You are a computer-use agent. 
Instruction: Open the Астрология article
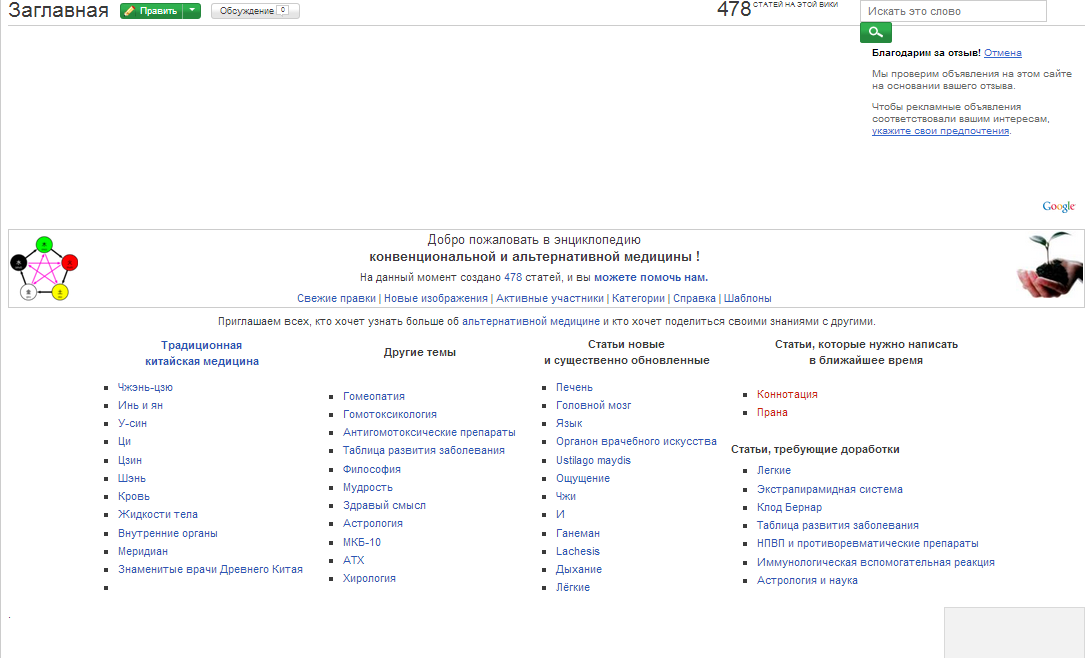373,524
